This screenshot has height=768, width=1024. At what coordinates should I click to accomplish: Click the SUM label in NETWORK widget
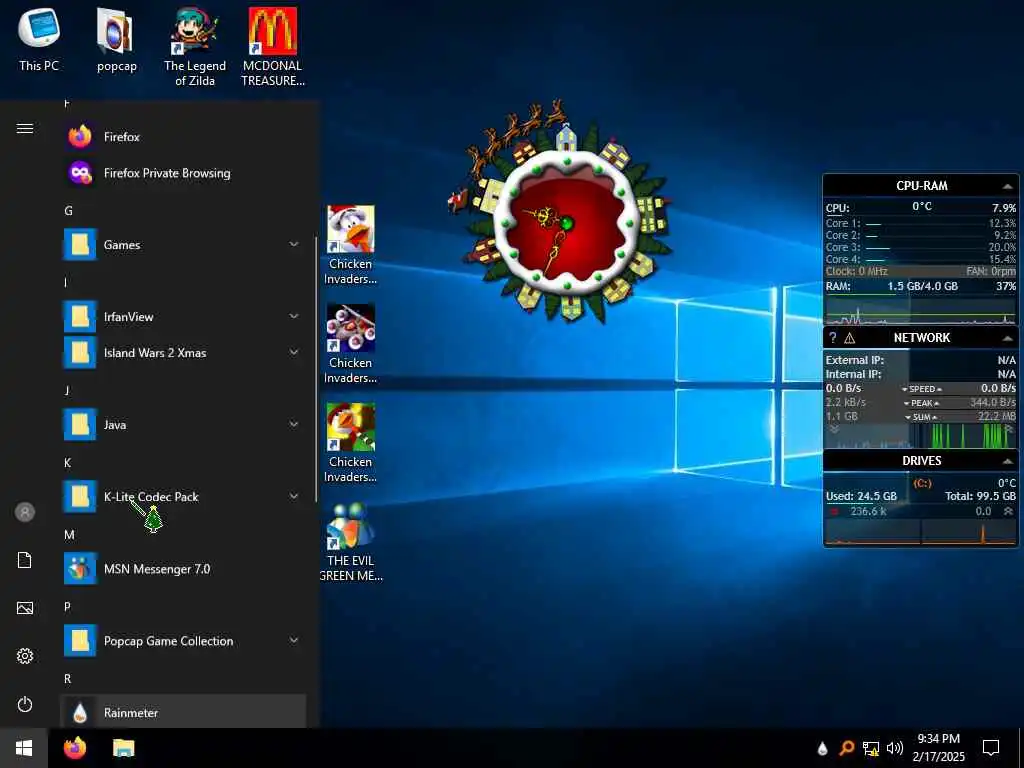[x=921, y=417]
